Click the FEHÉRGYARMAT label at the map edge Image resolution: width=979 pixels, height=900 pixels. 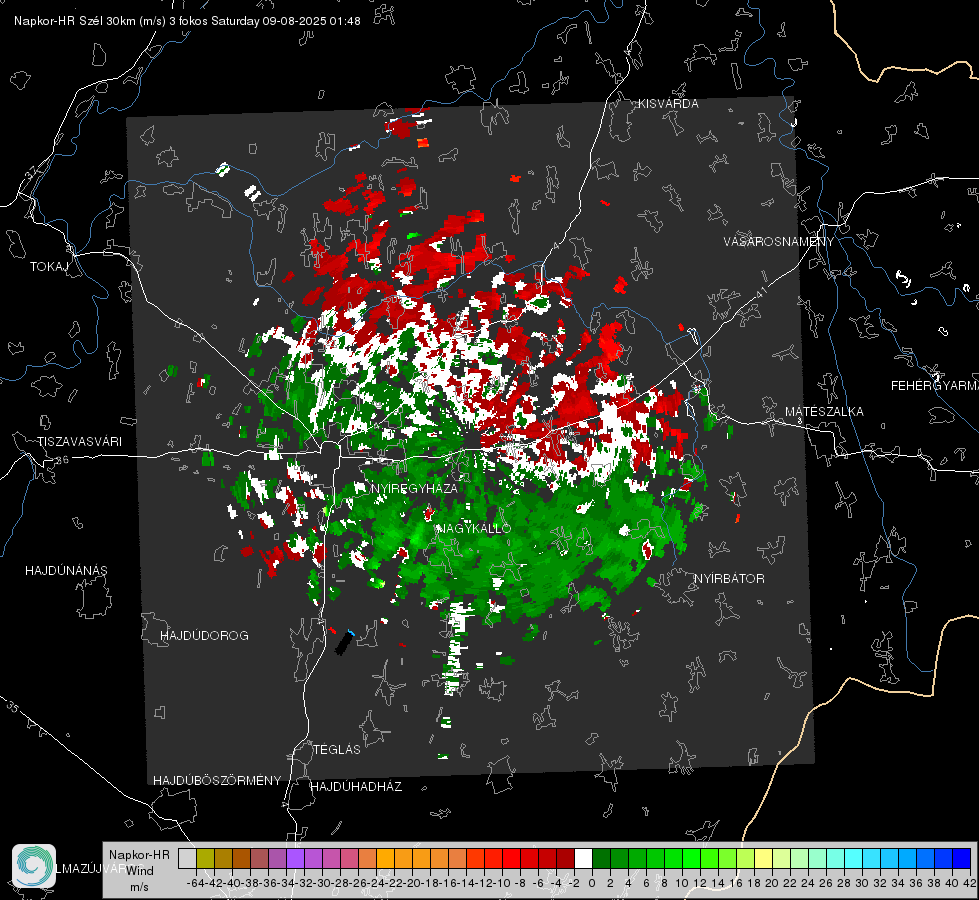(x=935, y=386)
